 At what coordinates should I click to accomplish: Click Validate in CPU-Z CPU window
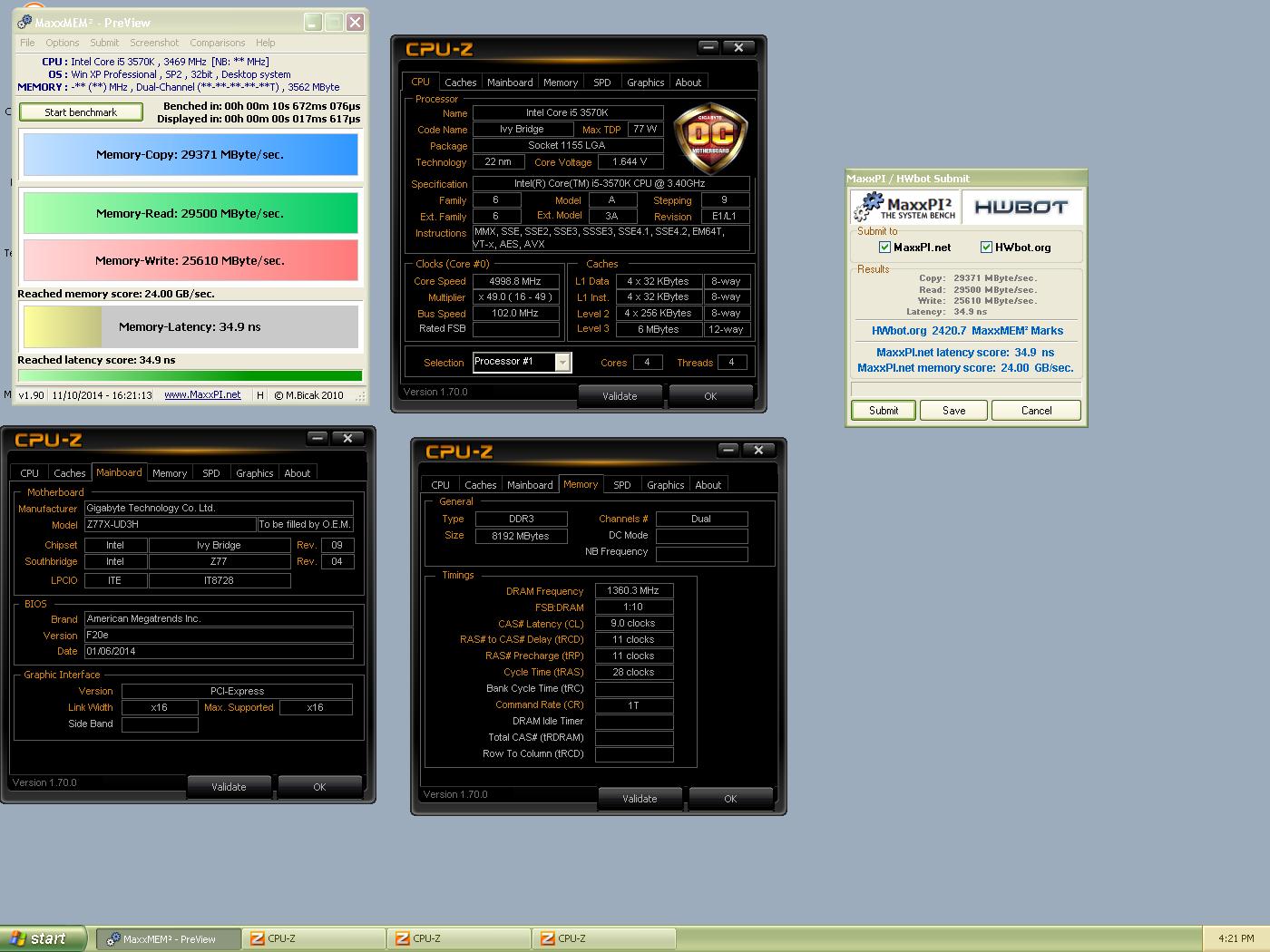click(620, 396)
